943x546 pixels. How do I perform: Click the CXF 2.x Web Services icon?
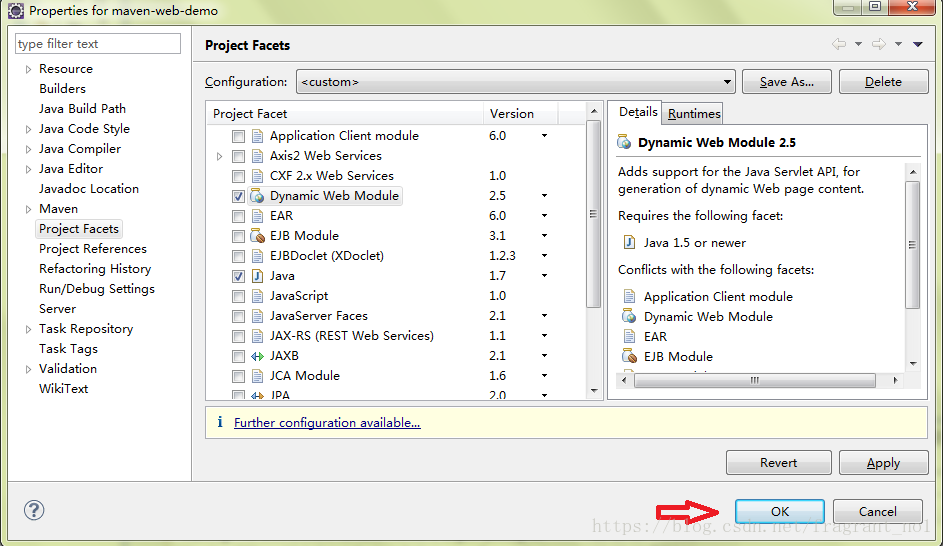(257, 176)
